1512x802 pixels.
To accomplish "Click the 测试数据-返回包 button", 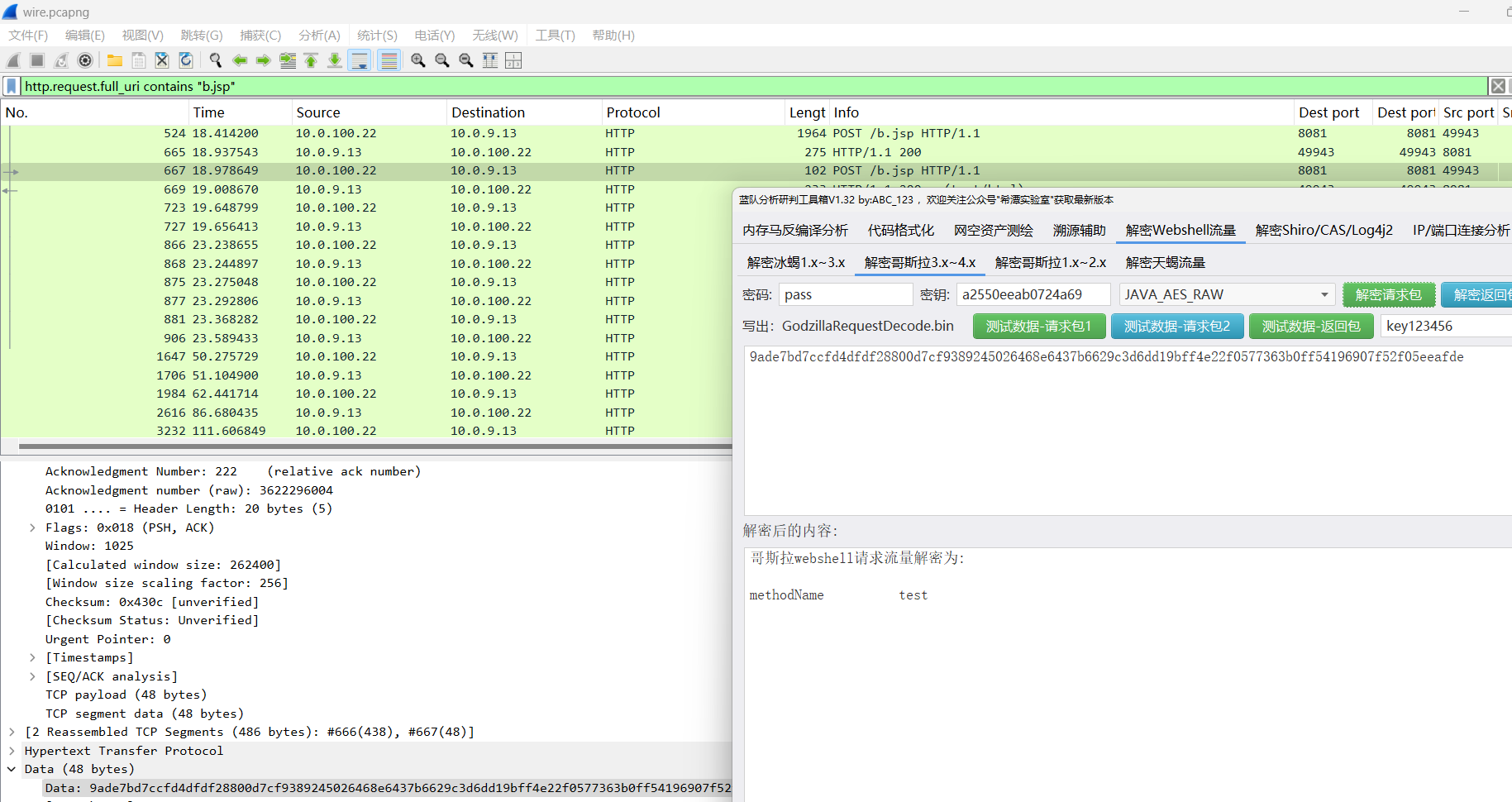I will coord(1311,327).
